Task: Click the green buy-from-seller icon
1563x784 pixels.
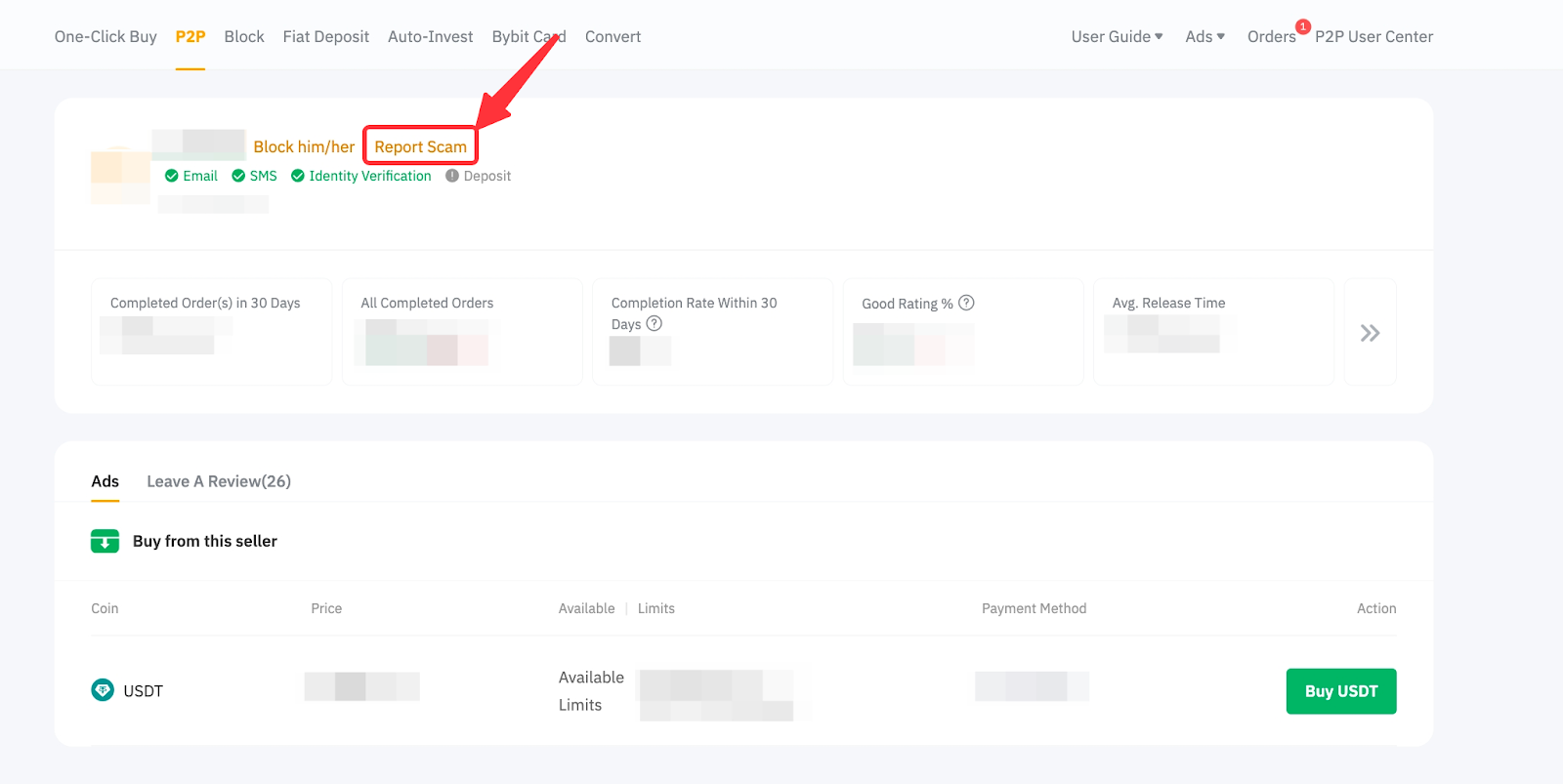Action: [105, 541]
